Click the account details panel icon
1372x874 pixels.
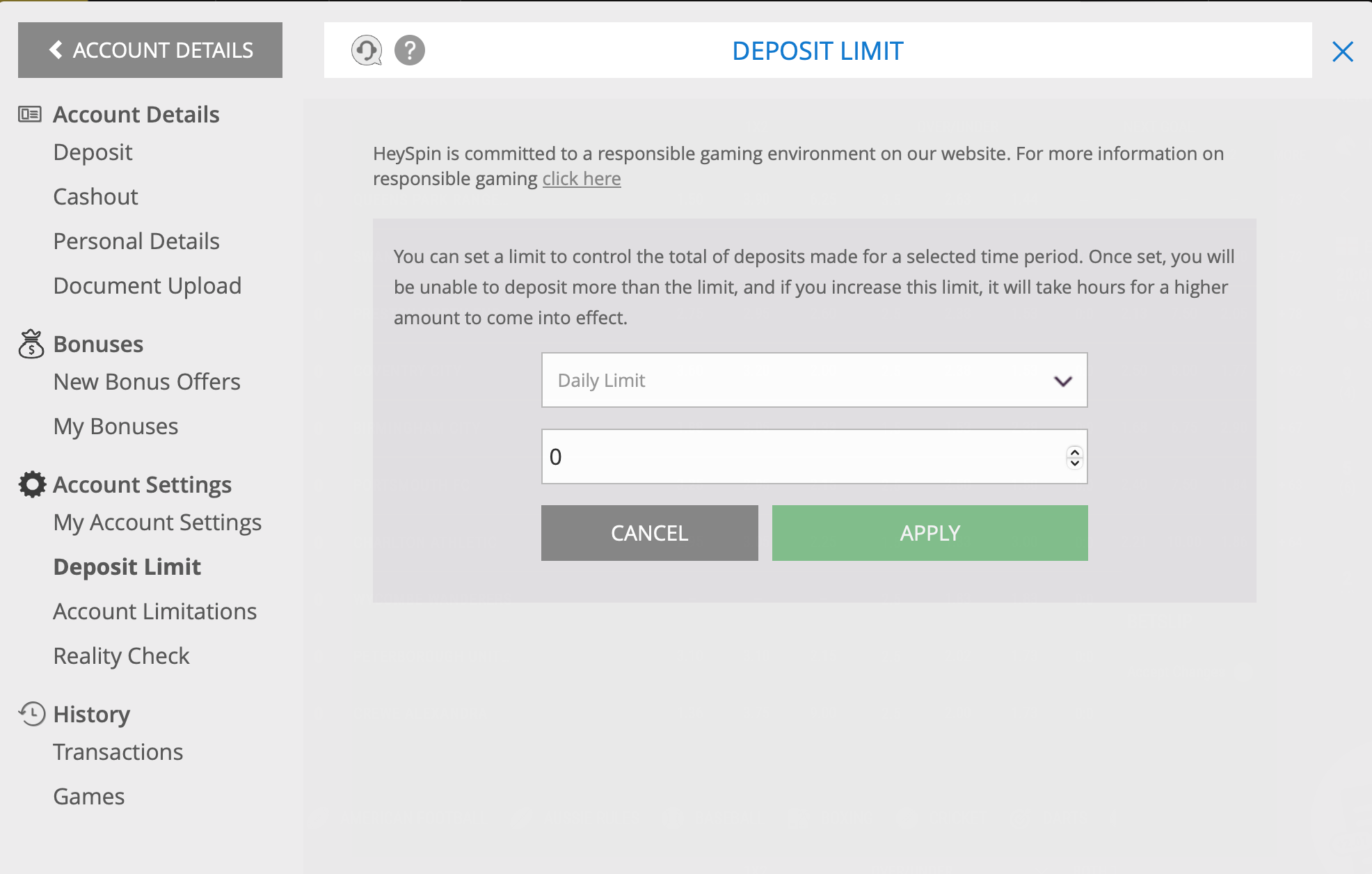click(x=30, y=114)
